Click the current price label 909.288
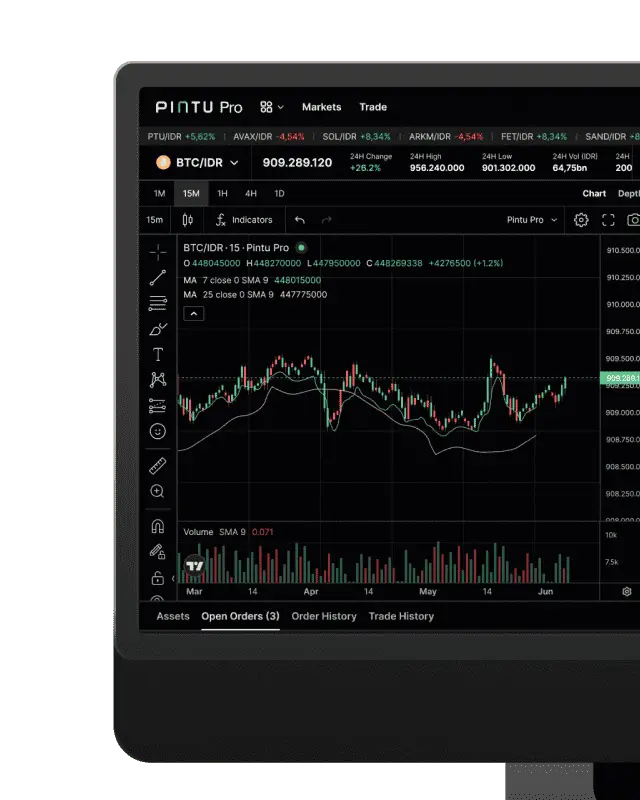Screen dimensions: 640x800 click(x=620, y=378)
